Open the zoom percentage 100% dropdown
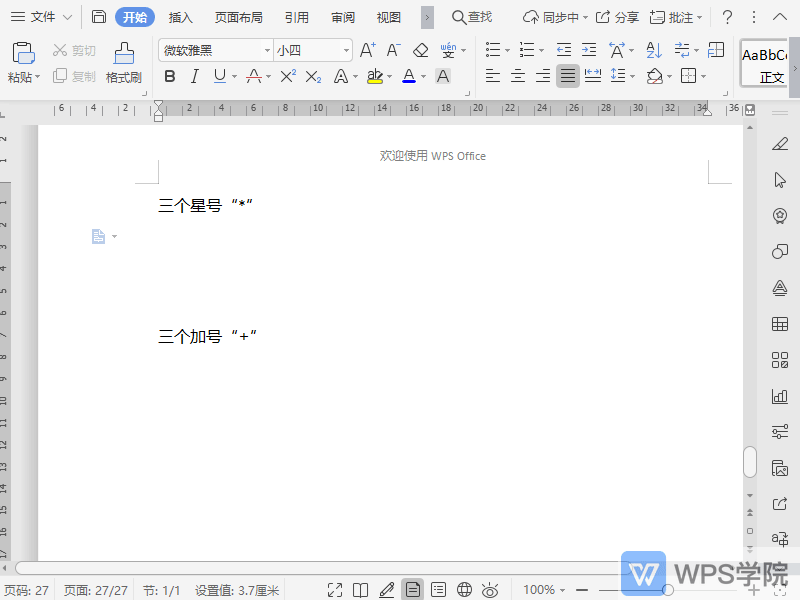The height and width of the screenshot is (600, 800). click(544, 590)
